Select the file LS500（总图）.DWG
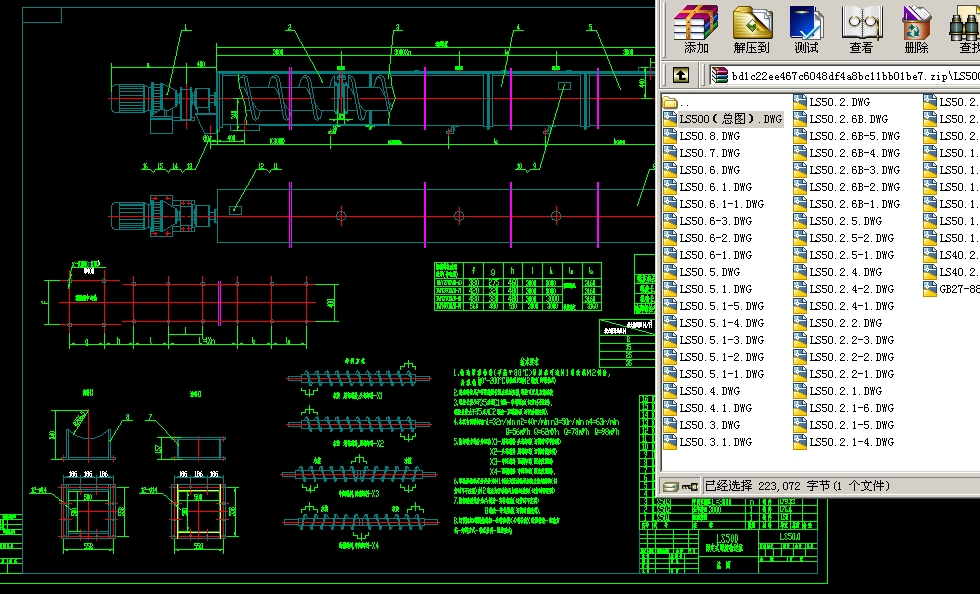The width and height of the screenshot is (980, 594). point(730,119)
